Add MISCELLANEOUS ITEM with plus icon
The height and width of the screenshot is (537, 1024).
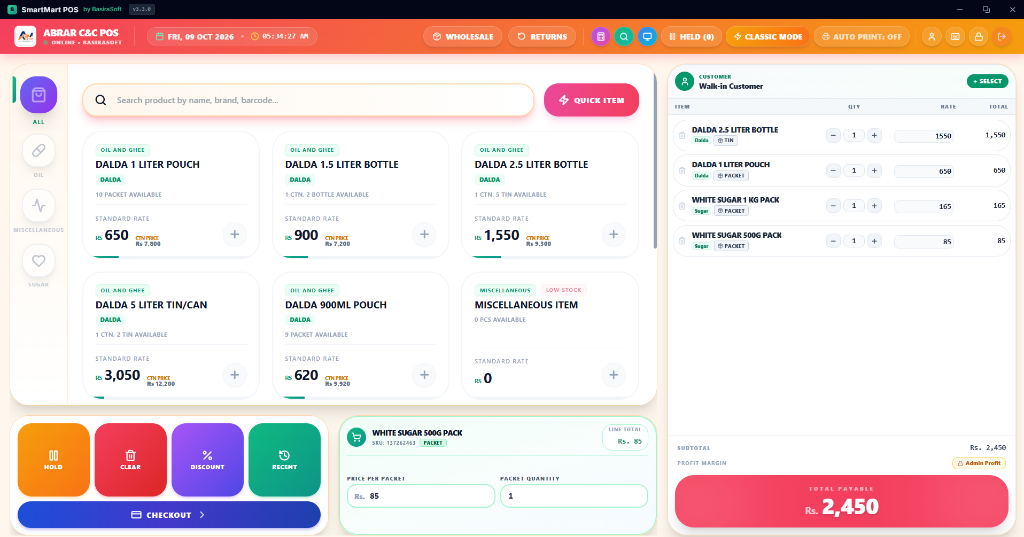(614, 375)
